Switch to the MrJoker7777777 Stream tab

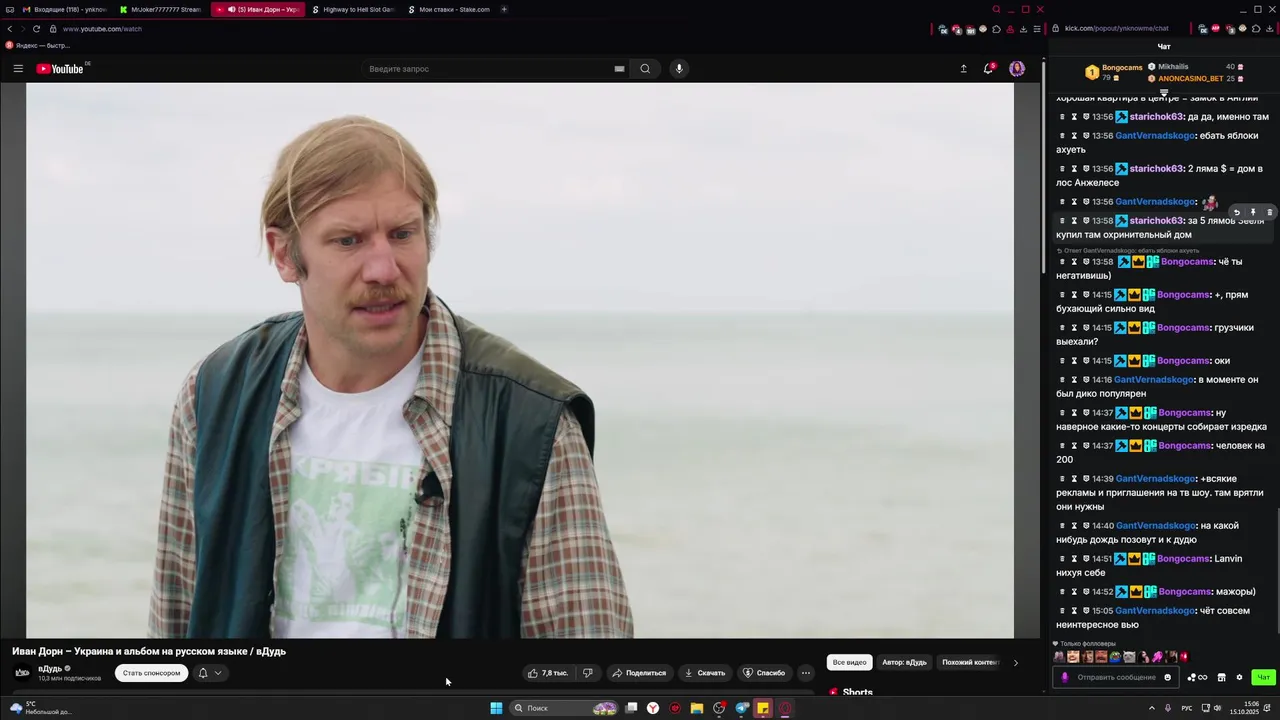pos(161,9)
